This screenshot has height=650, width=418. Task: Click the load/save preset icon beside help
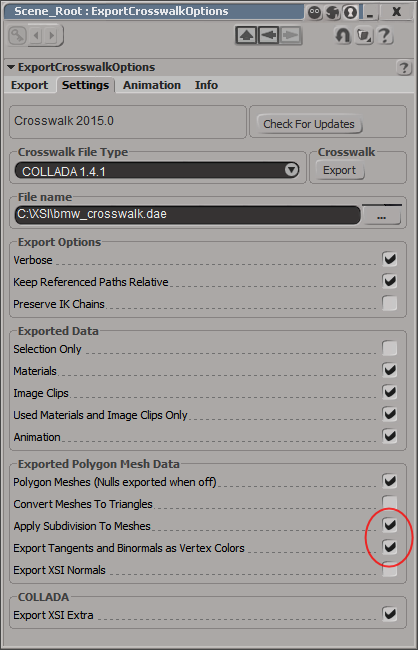[364, 36]
